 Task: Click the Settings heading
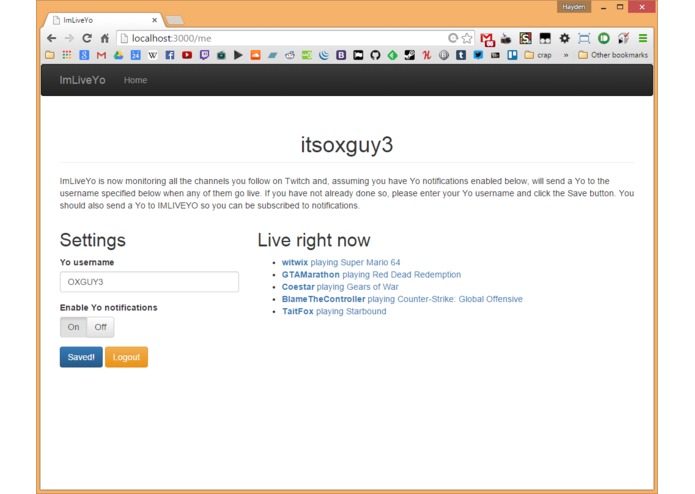tap(93, 240)
